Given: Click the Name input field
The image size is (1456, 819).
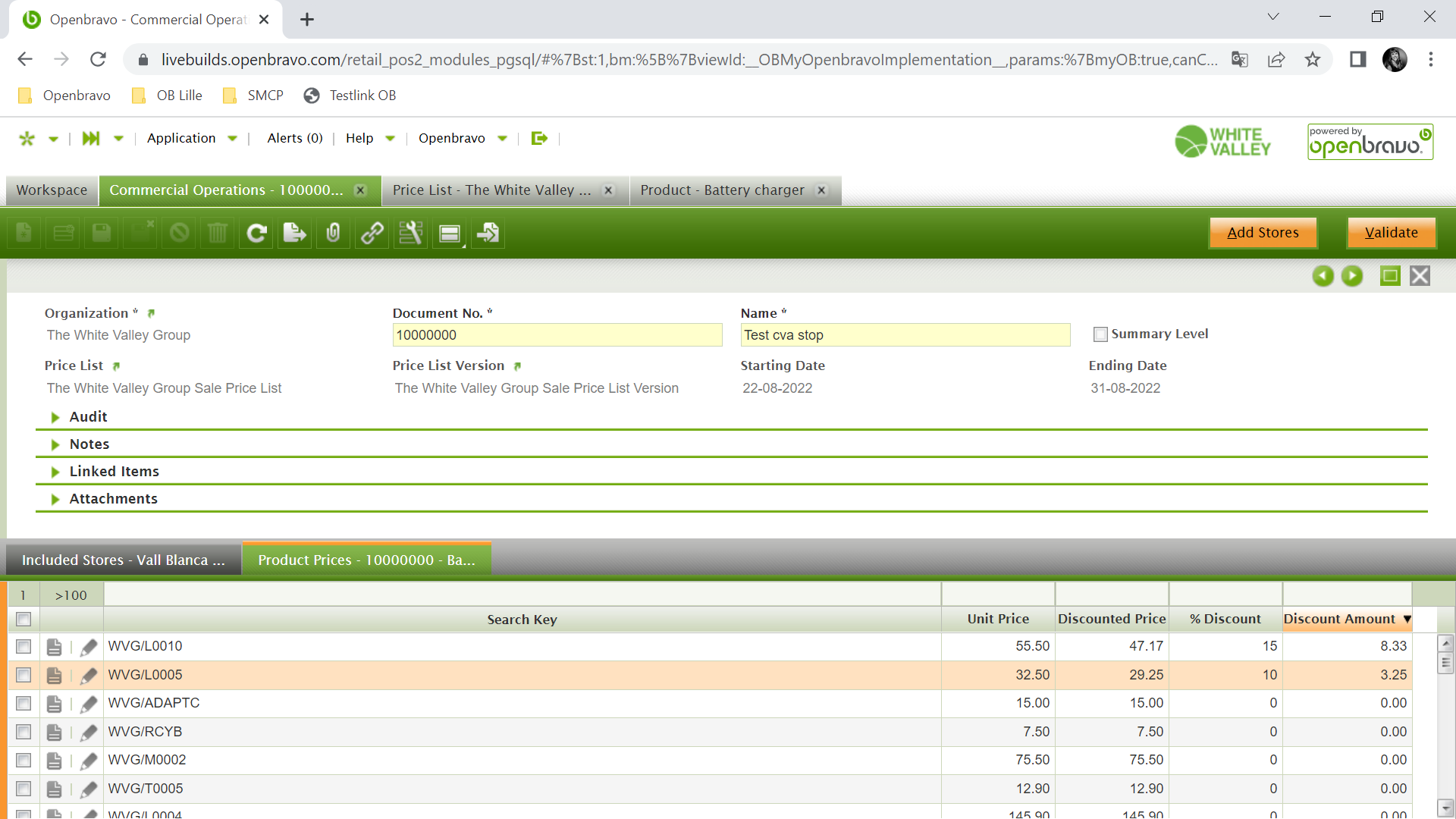Looking at the screenshot, I should 905,335.
